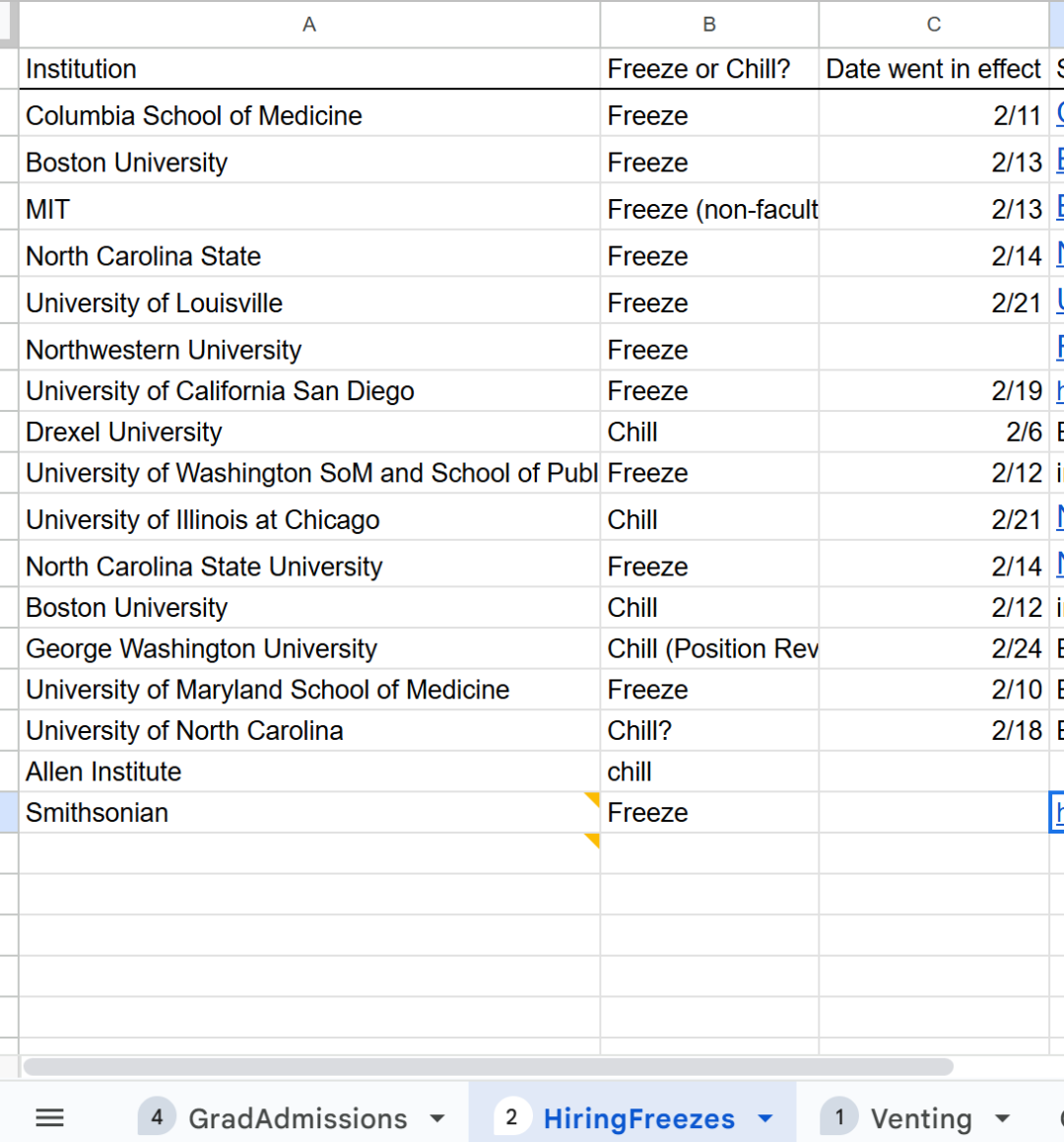Select 2/12 date for University of Washington
The height and width of the screenshot is (1142, 1064).
pos(934,473)
